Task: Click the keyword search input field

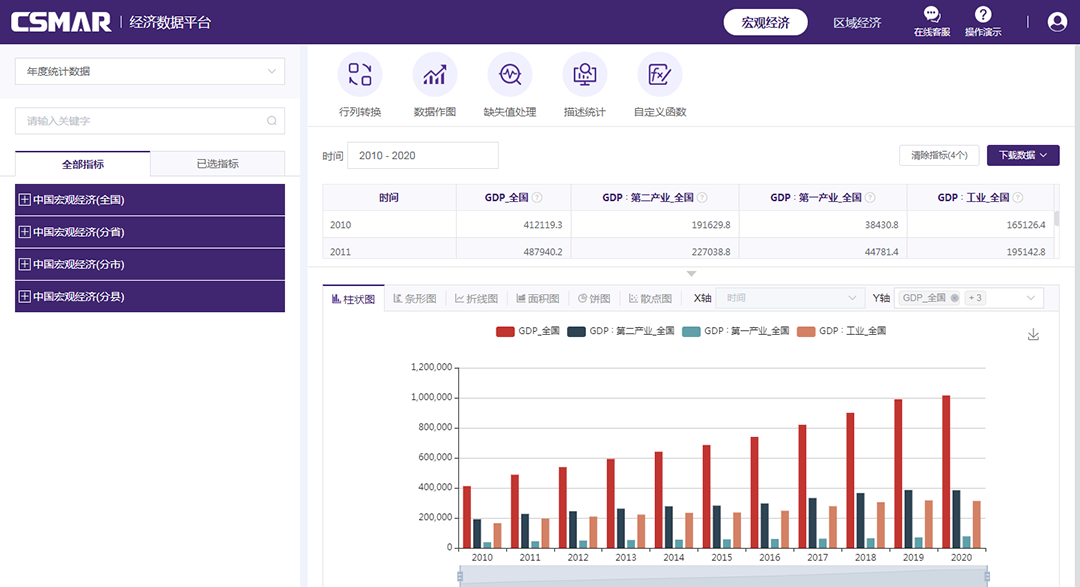Action: coord(140,121)
